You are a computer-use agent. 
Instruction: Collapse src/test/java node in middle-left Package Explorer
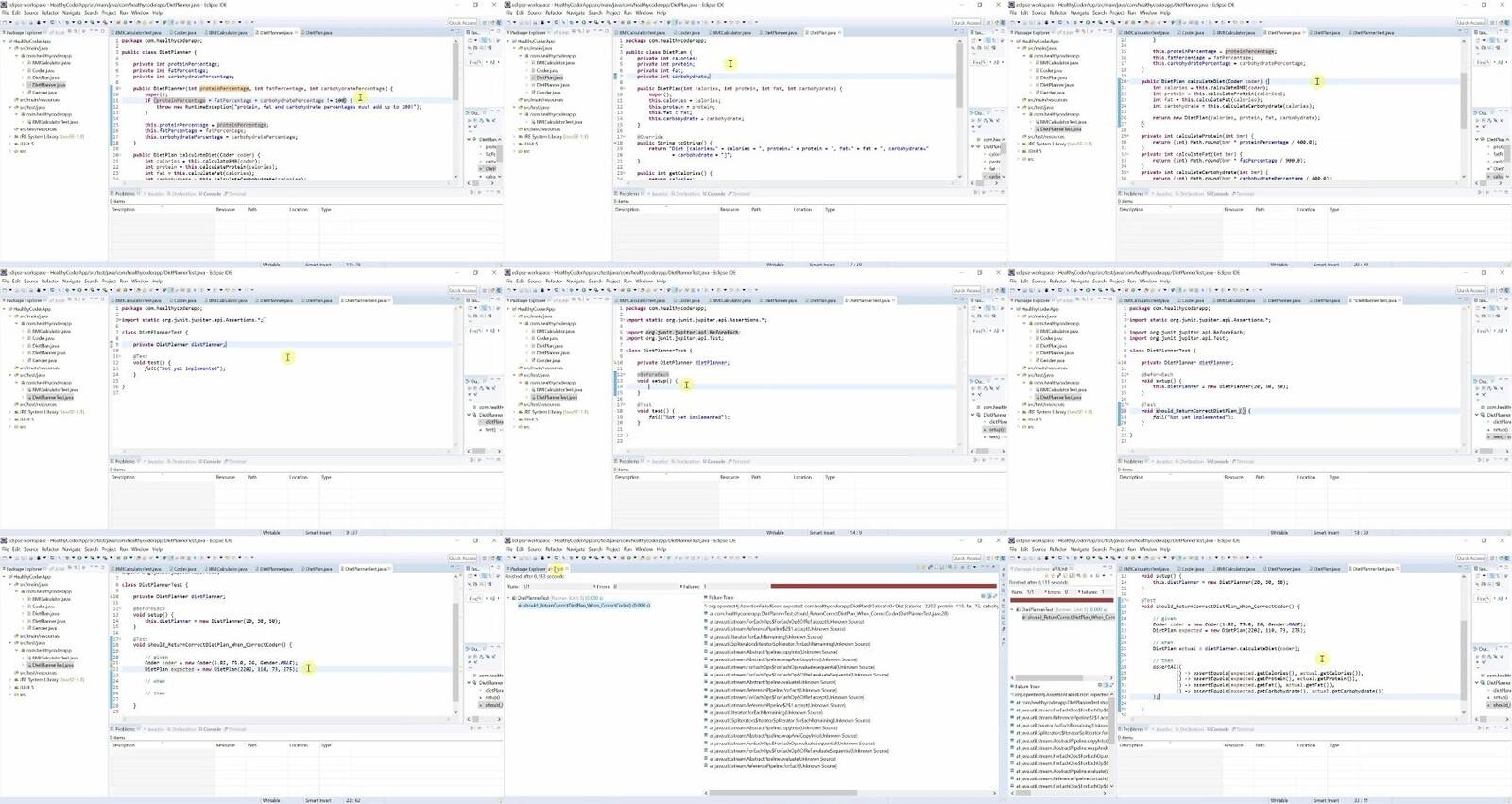point(11,375)
